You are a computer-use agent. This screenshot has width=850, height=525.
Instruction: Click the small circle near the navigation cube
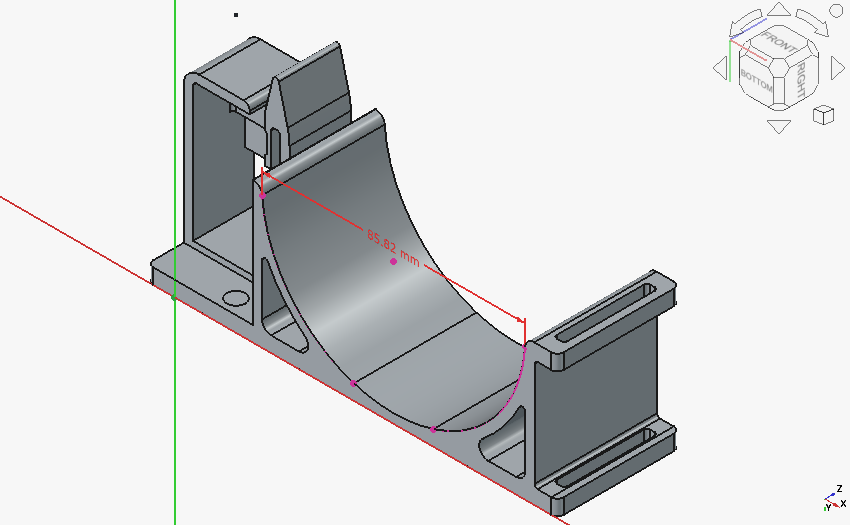(836, 11)
